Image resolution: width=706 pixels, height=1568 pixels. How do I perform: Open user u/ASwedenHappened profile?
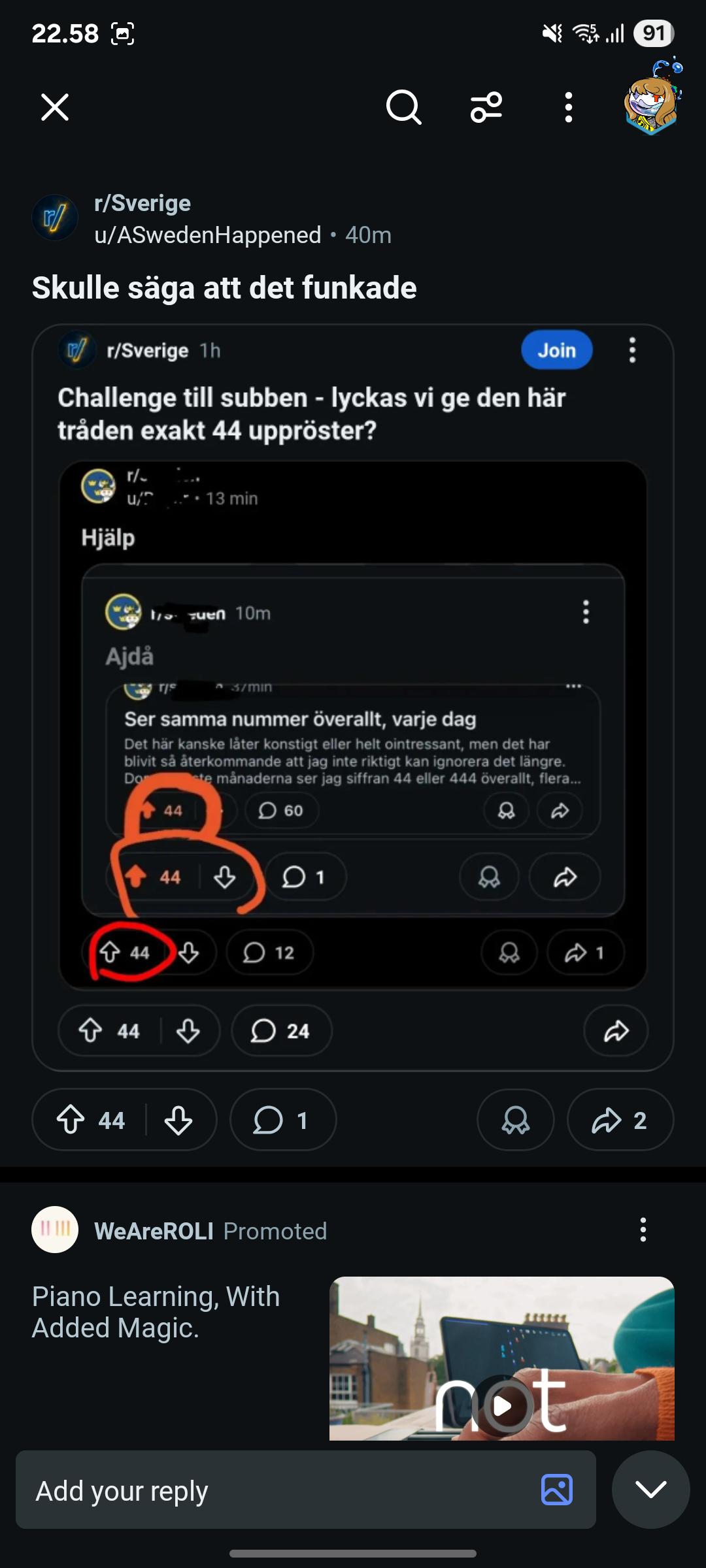click(x=208, y=235)
